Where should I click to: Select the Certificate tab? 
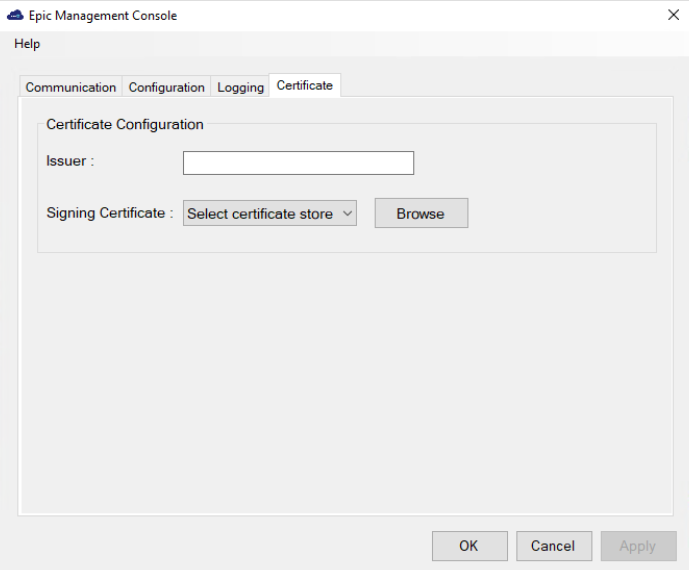305,85
